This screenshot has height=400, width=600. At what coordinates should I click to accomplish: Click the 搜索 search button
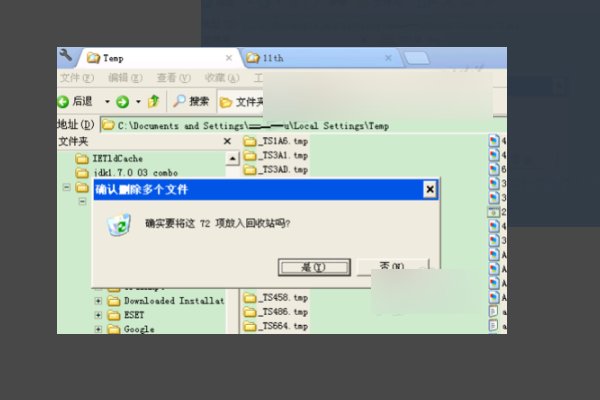(191, 101)
